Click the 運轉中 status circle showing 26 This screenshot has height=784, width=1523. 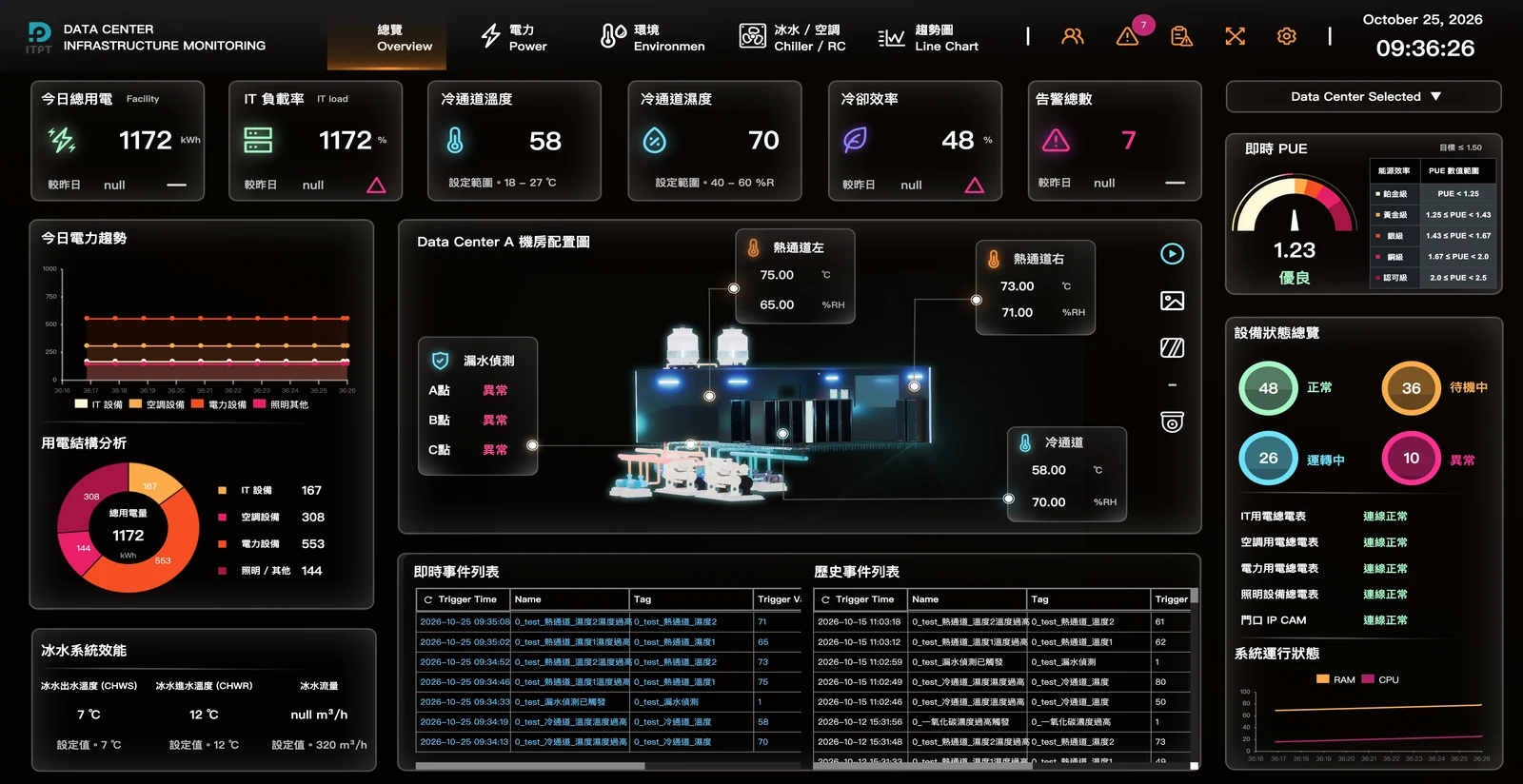1268,458
